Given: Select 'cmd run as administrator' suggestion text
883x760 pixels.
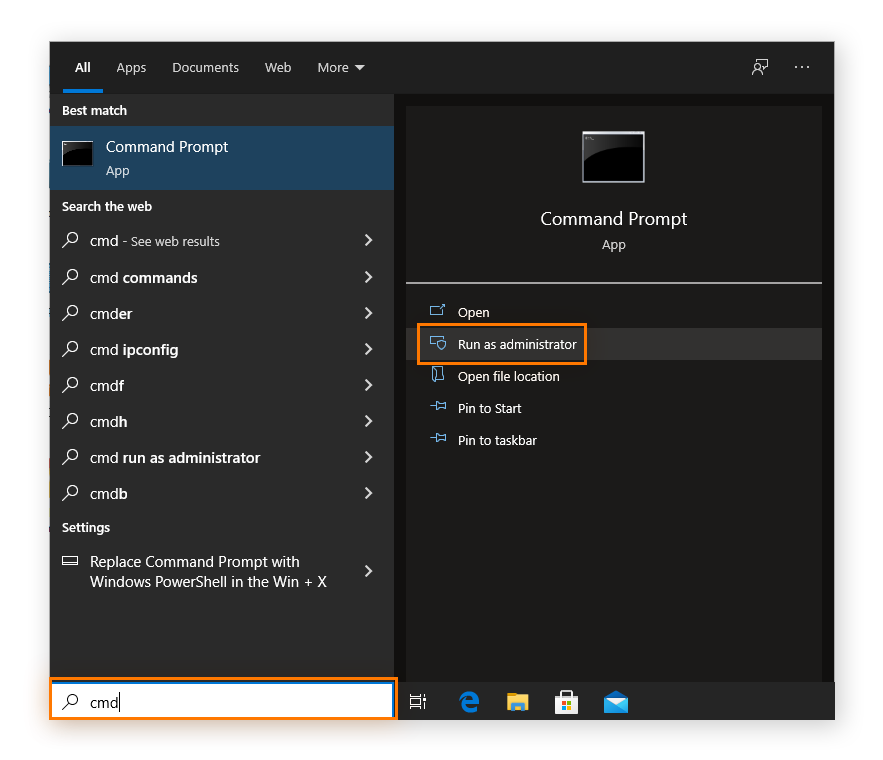Looking at the screenshot, I should (x=175, y=458).
